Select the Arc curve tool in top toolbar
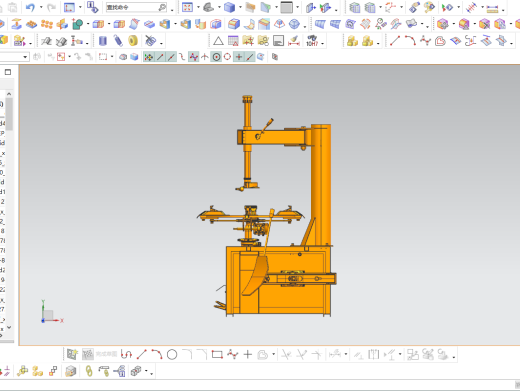This screenshot has height=391, width=520. [410, 41]
